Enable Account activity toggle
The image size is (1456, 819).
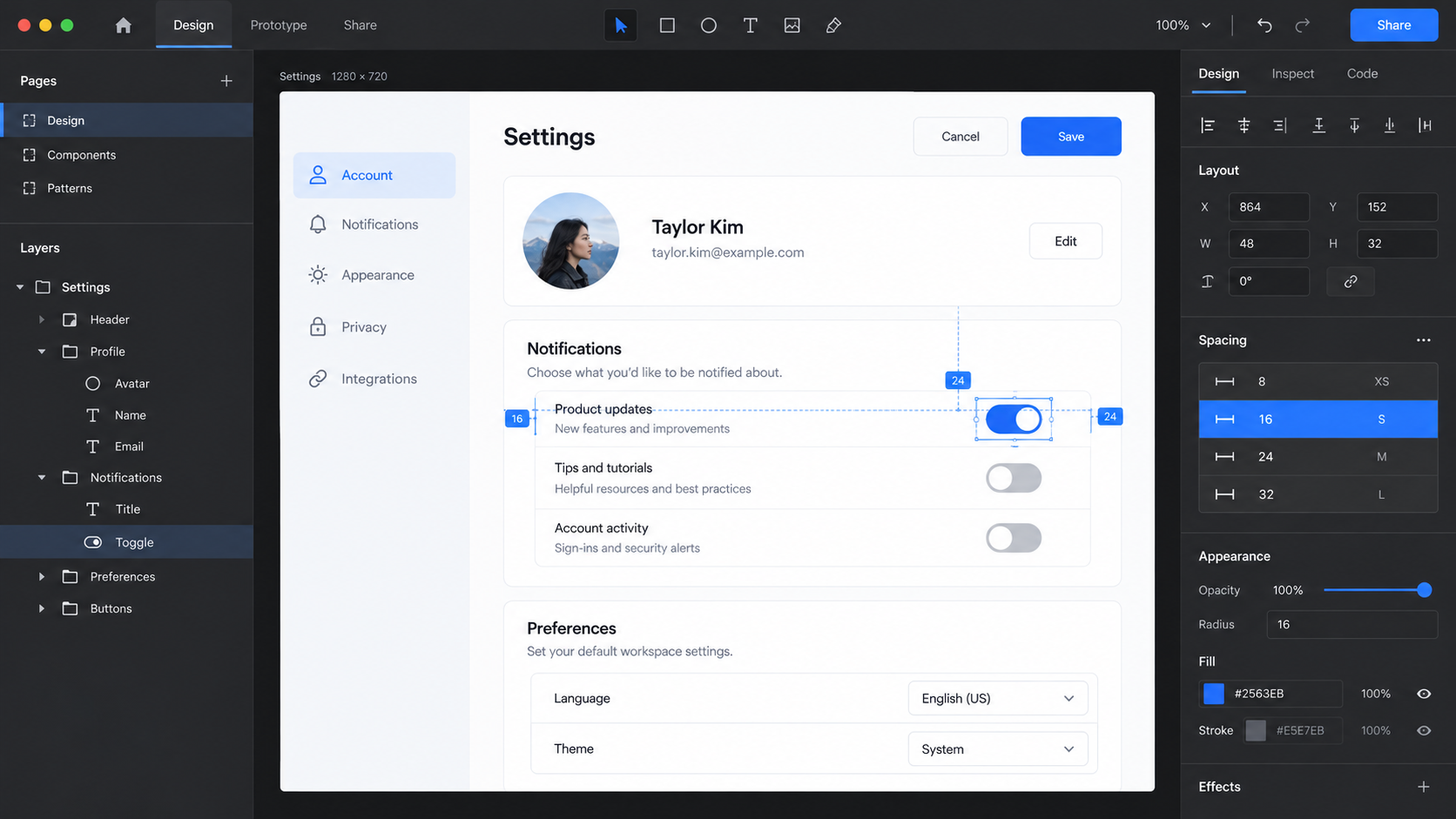tap(1014, 538)
